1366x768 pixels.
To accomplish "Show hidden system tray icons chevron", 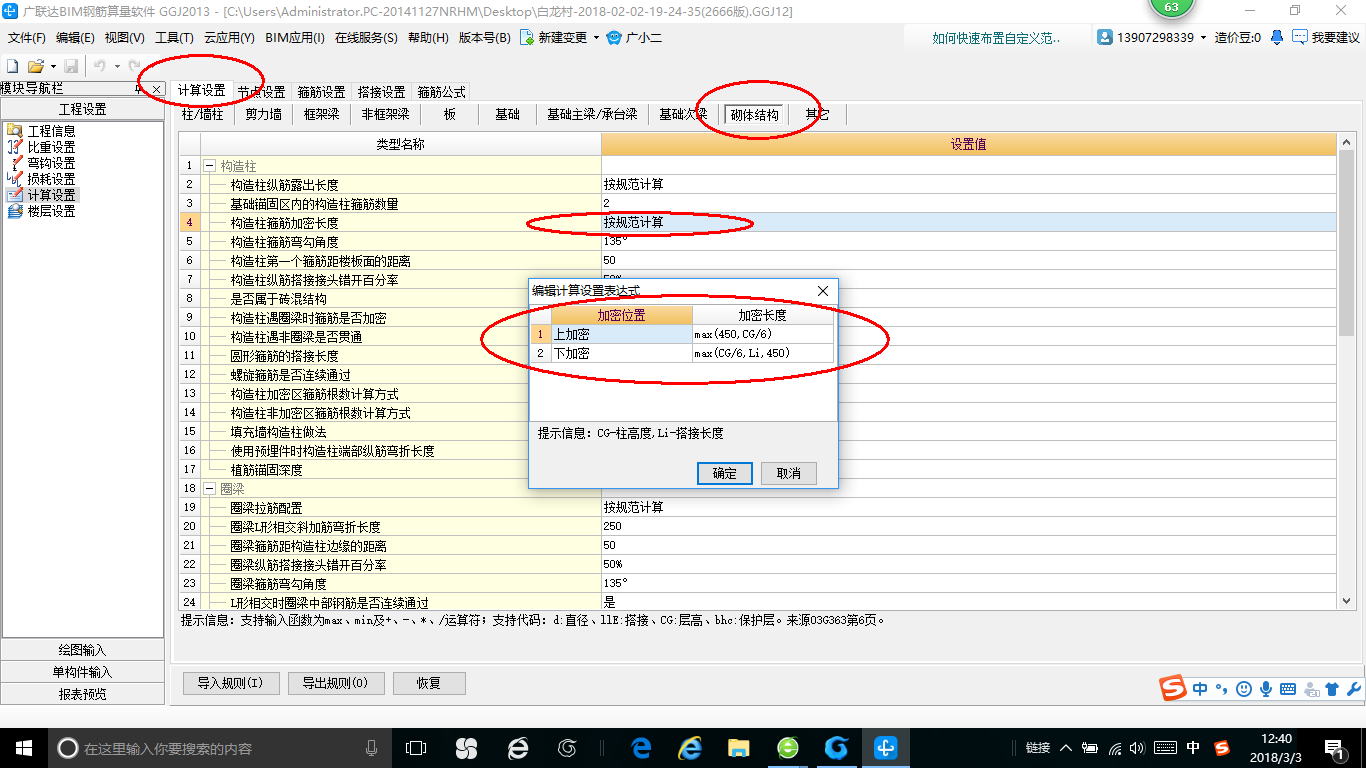I will [1066, 747].
